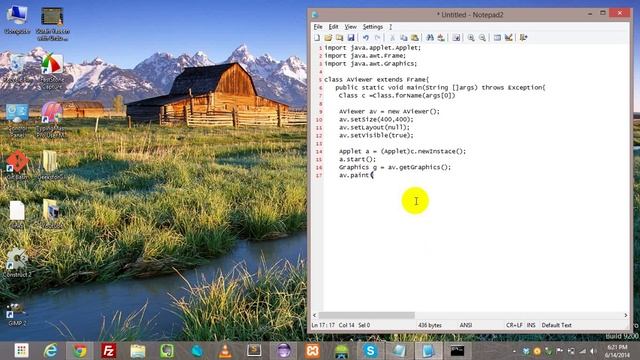Click the horizontal scrollbar left arrow
The image size is (640, 360).
(314, 315)
